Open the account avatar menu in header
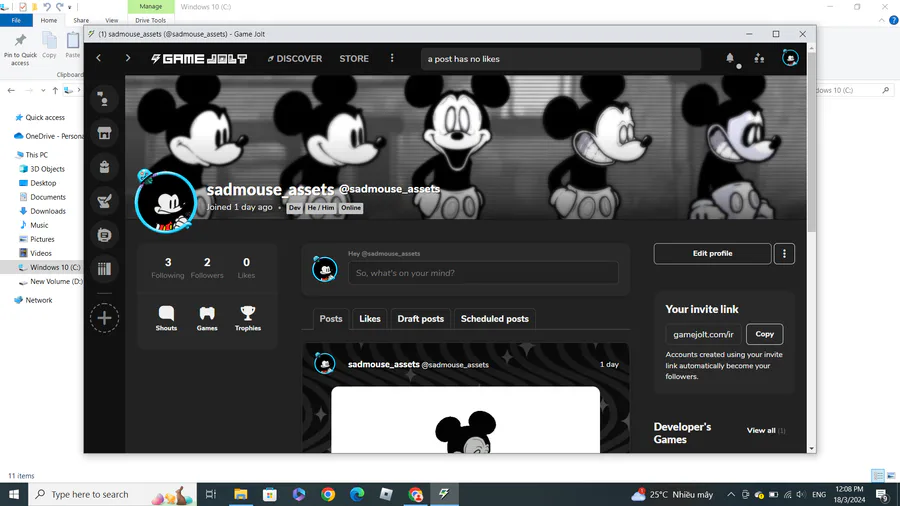 (790, 58)
